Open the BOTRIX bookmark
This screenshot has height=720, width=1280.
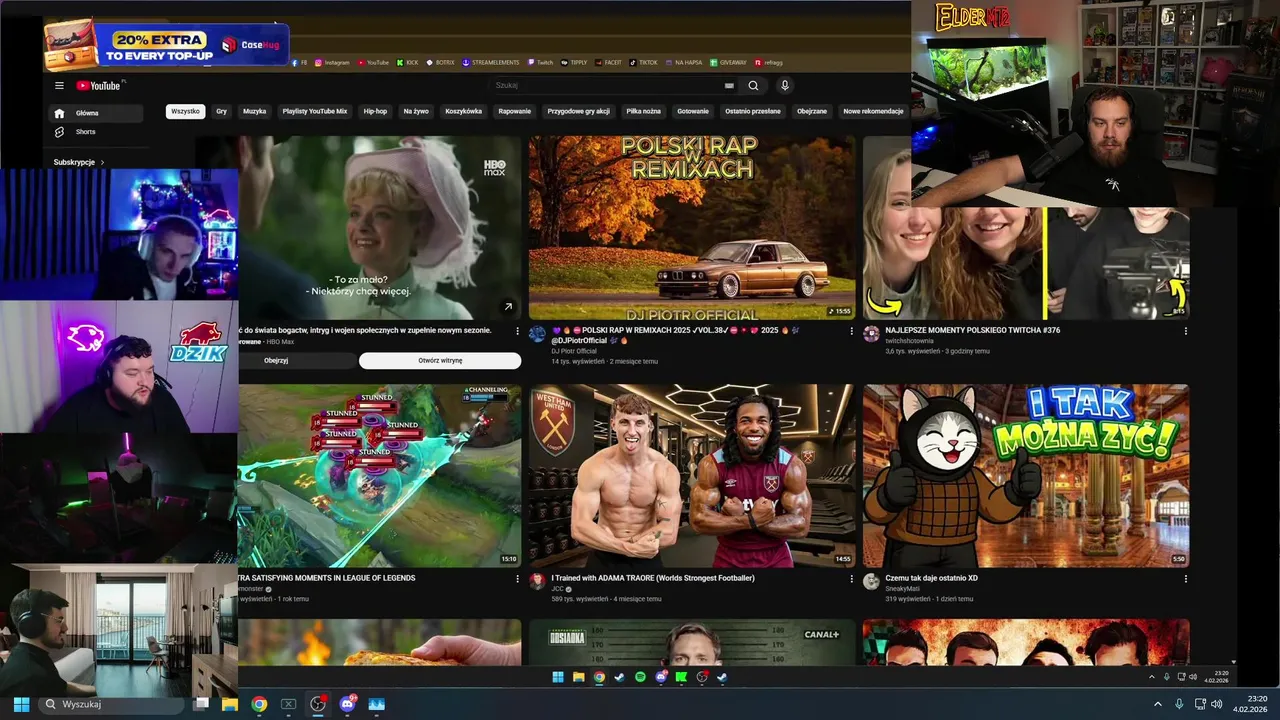tap(440, 62)
